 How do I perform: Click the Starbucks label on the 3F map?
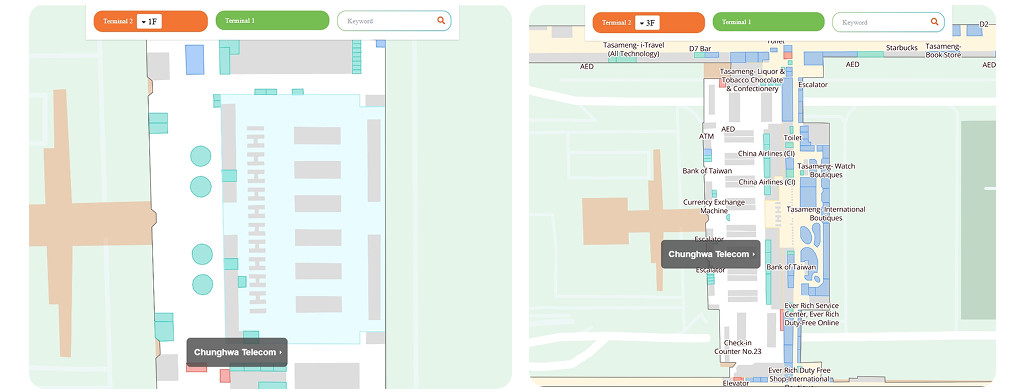coord(902,48)
